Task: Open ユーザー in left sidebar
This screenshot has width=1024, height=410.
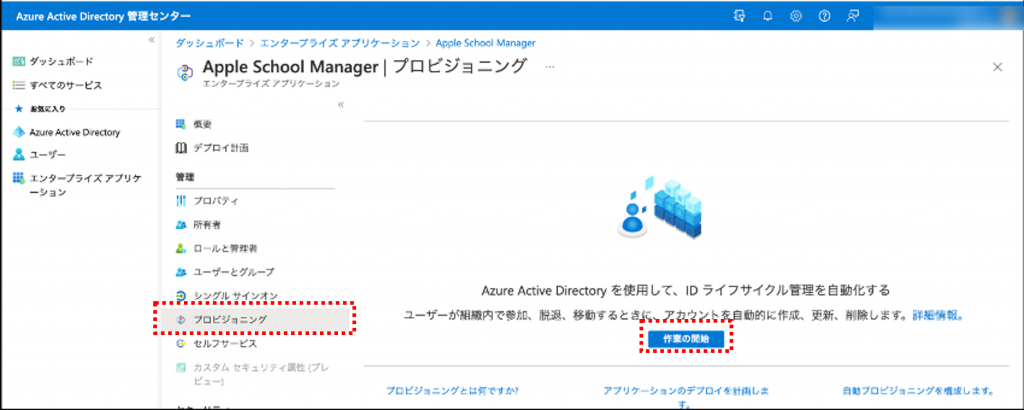Action: (x=48, y=155)
